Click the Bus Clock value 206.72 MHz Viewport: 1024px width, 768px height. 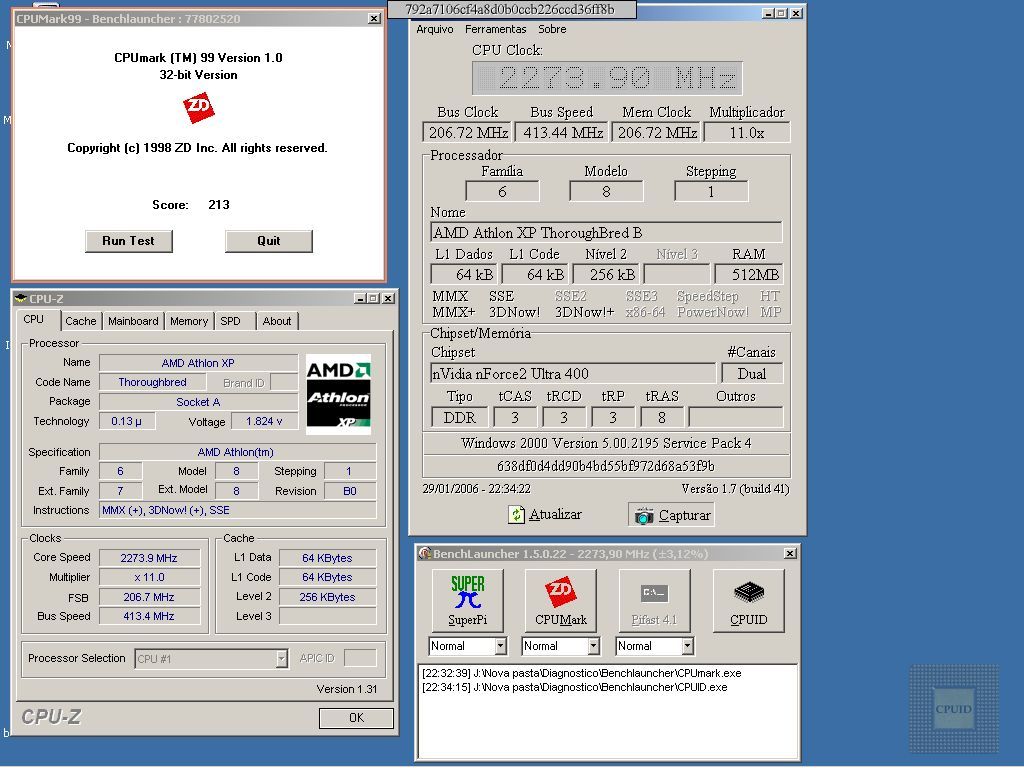(x=468, y=133)
